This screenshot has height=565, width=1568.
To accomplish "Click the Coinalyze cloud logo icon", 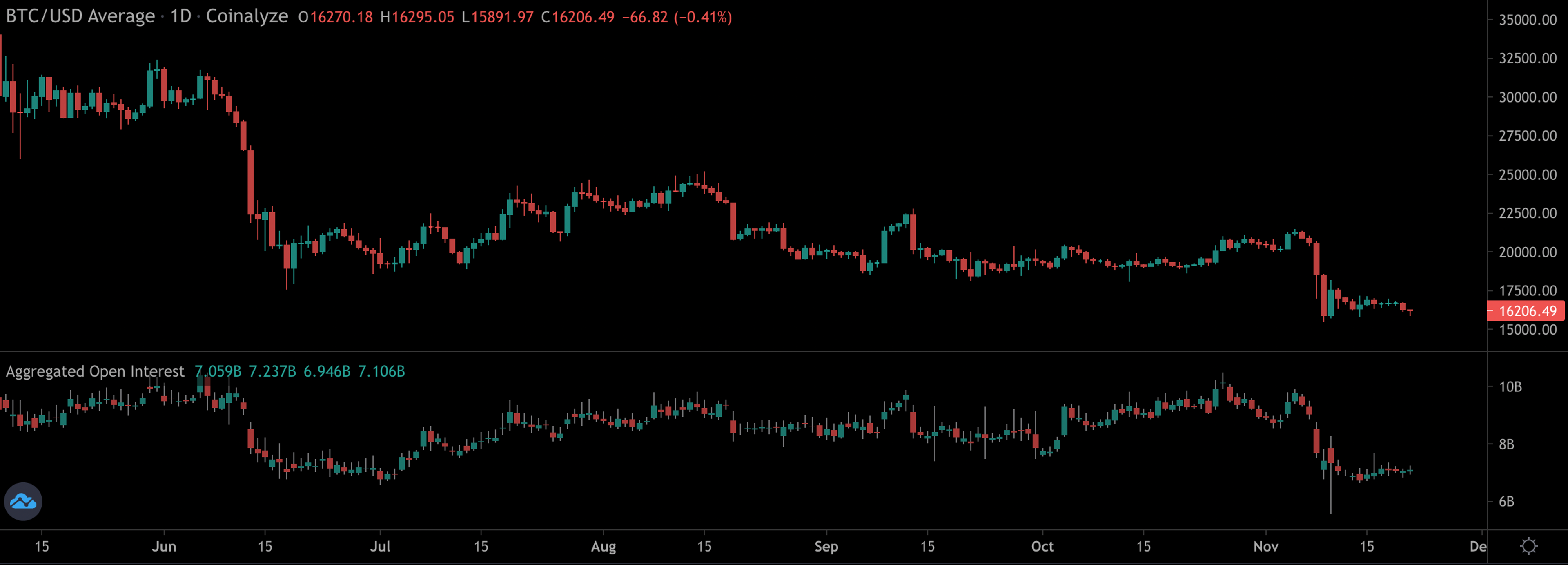I will [x=23, y=501].
